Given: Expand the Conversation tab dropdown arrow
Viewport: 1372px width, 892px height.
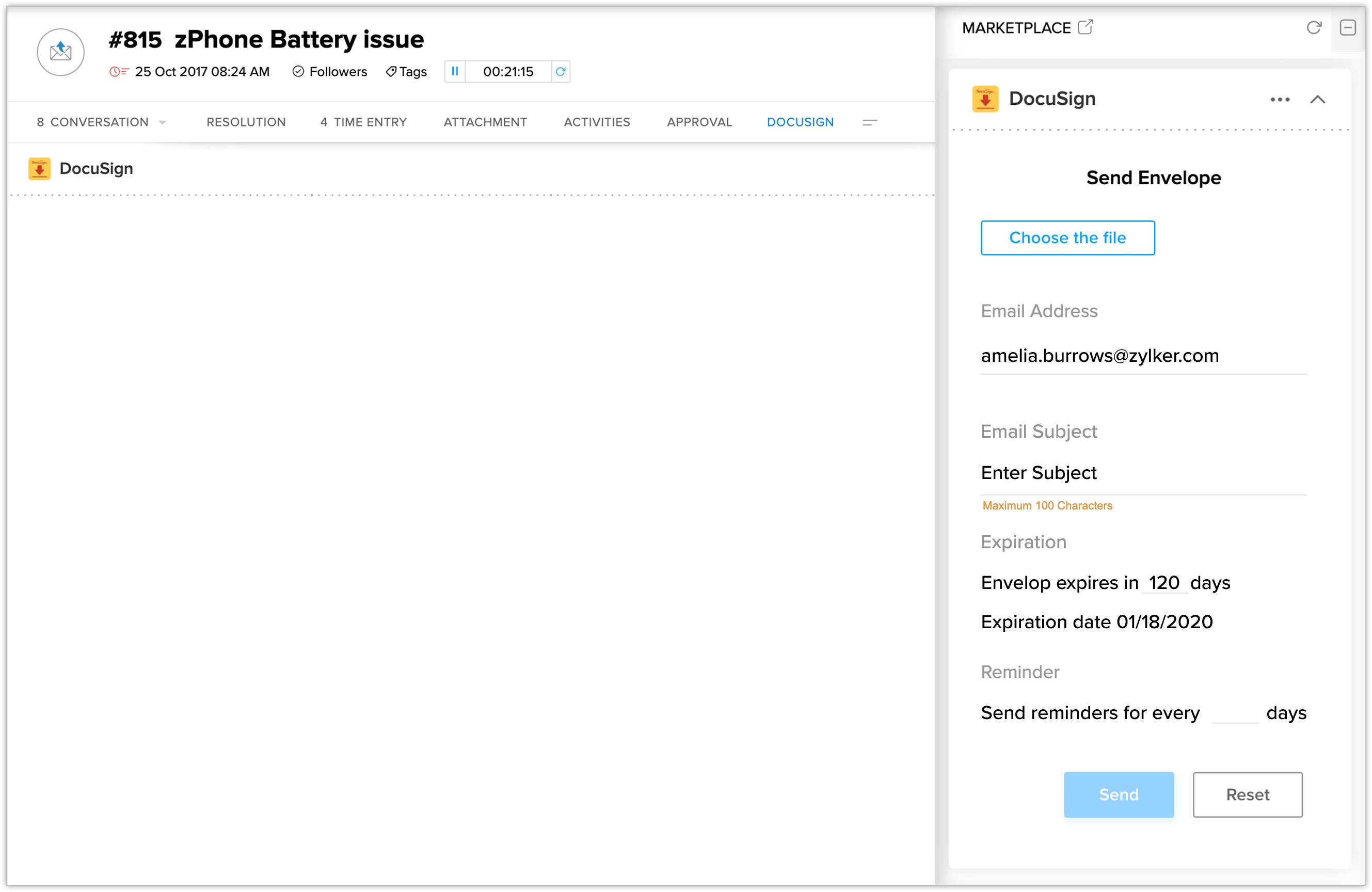Looking at the screenshot, I should (163, 122).
